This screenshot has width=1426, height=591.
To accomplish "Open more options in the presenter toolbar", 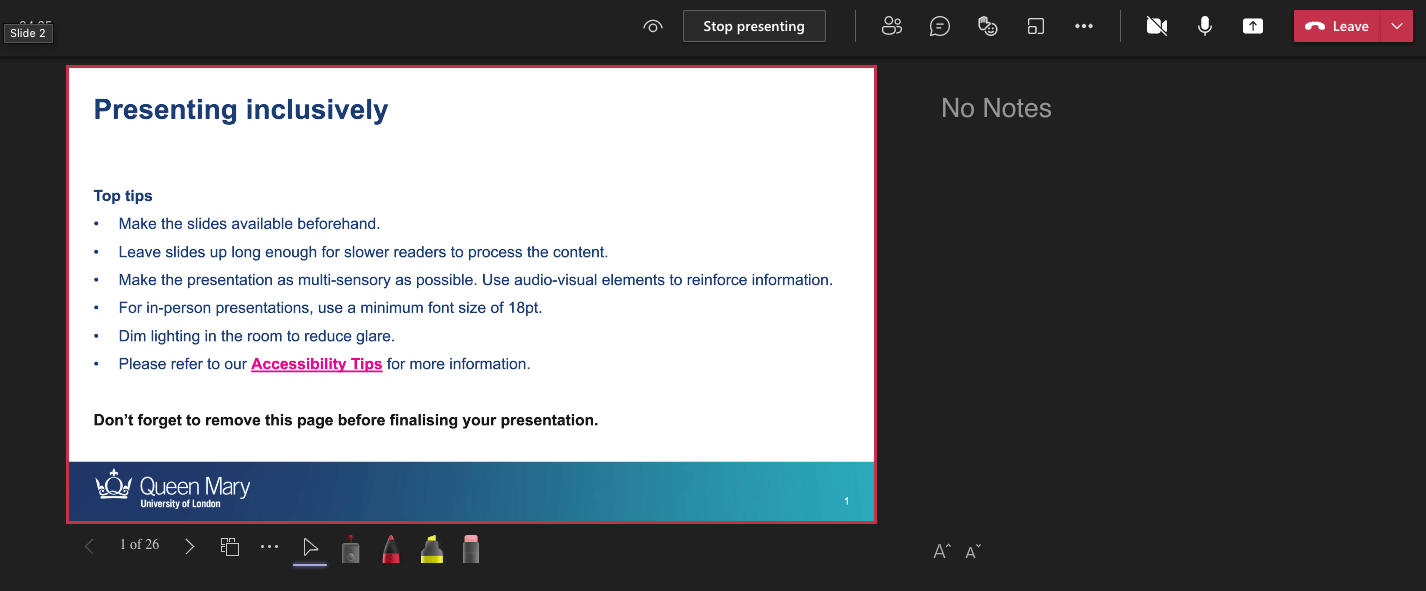I will click(269, 546).
